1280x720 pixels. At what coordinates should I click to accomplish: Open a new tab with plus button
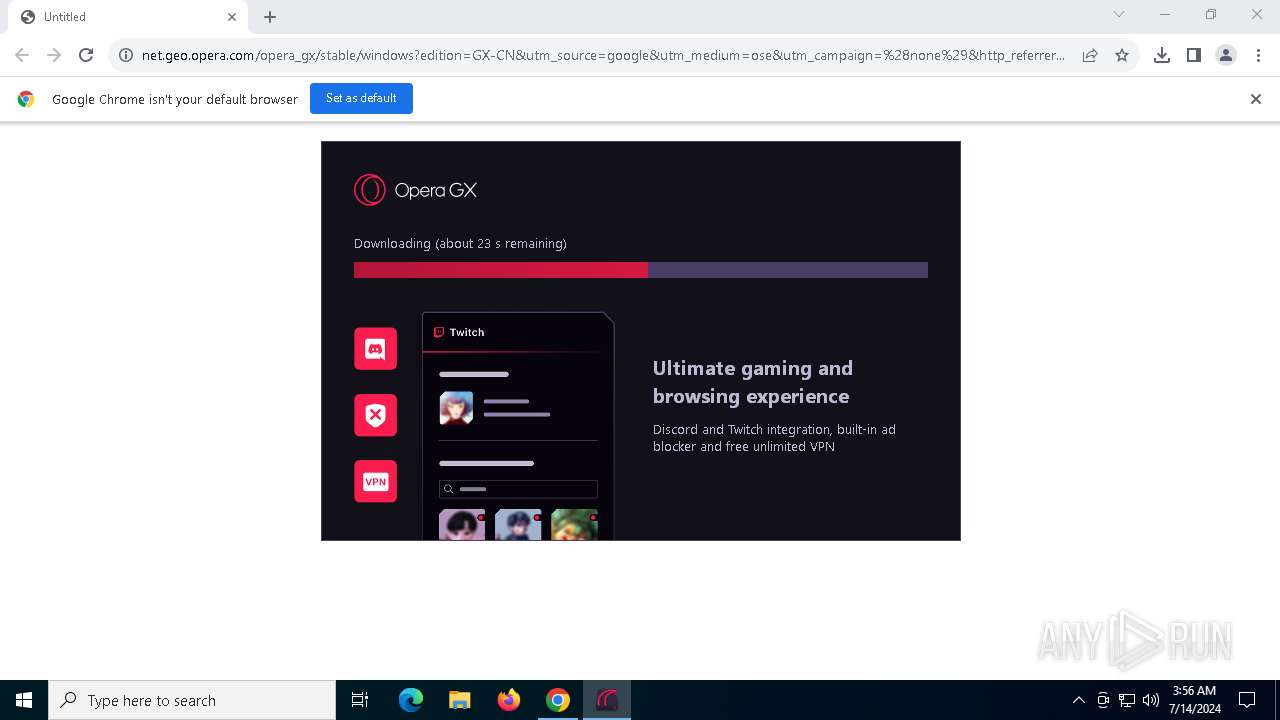(x=270, y=17)
